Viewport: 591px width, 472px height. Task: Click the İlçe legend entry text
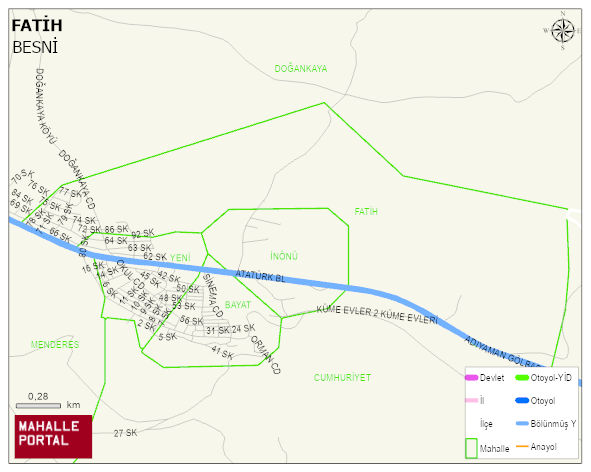pyautogui.click(x=486, y=424)
